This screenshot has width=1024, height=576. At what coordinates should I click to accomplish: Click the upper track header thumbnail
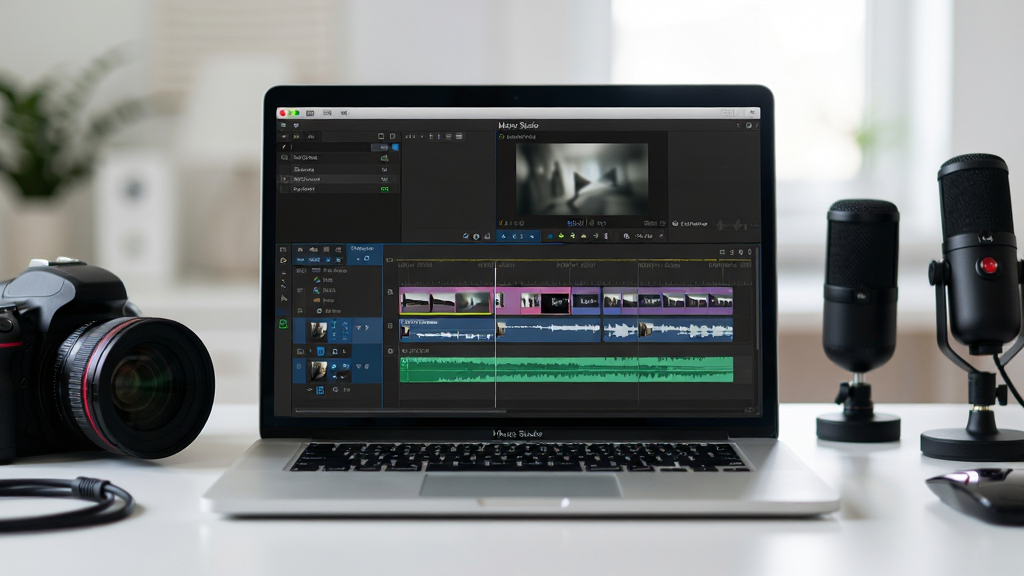coord(319,332)
